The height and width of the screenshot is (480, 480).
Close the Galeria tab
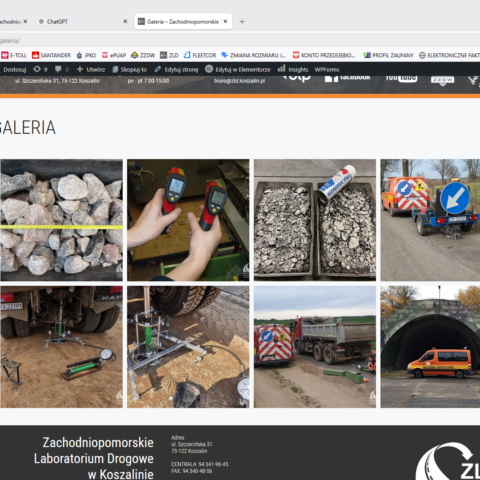click(x=225, y=22)
